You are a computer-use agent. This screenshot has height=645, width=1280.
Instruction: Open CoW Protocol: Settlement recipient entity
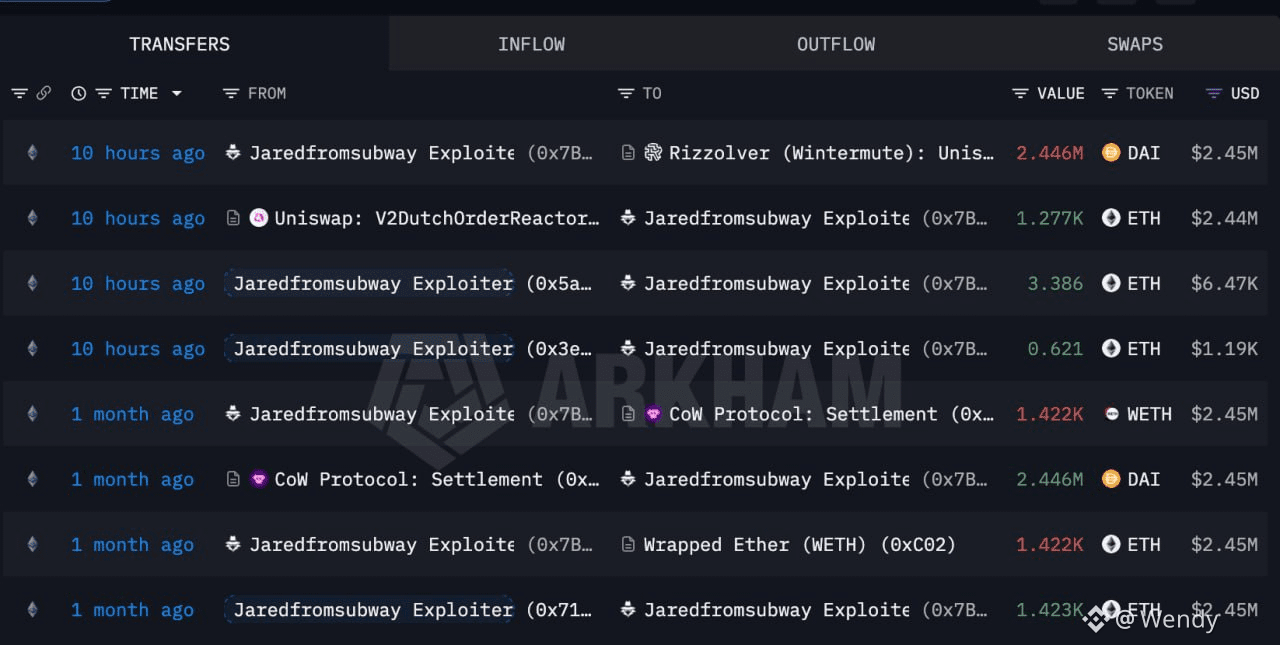[832, 414]
